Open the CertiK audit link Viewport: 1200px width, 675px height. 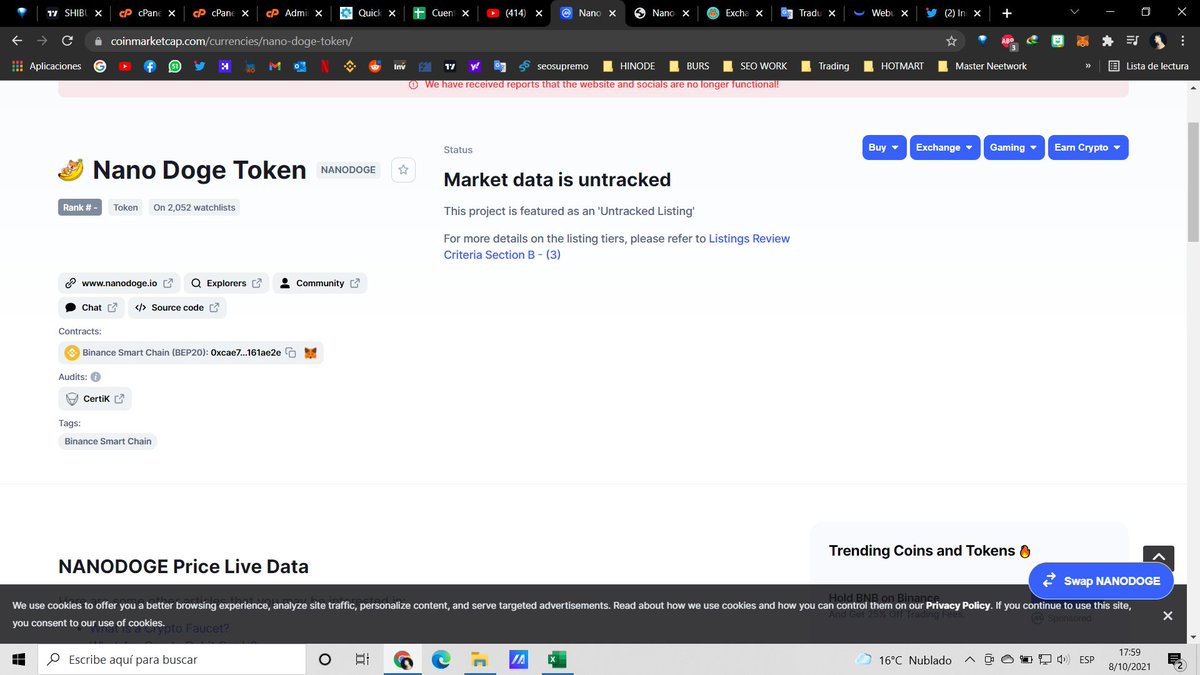[x=95, y=398]
